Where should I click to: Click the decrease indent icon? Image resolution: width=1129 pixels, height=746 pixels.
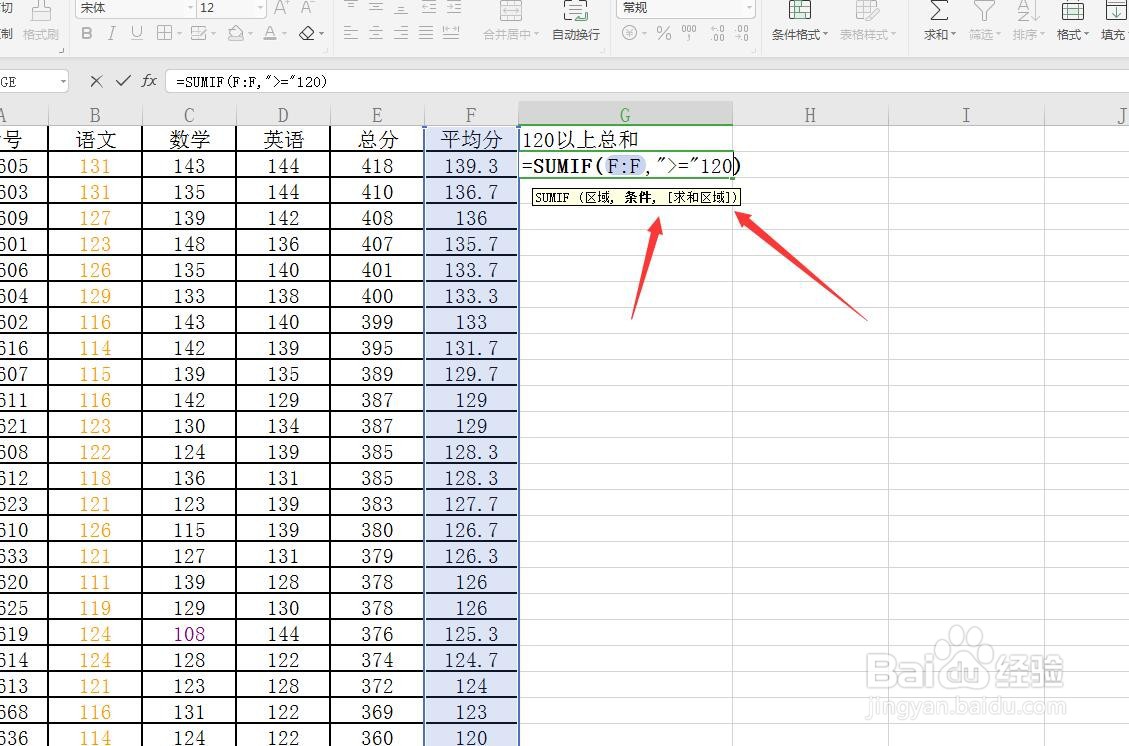click(429, 6)
